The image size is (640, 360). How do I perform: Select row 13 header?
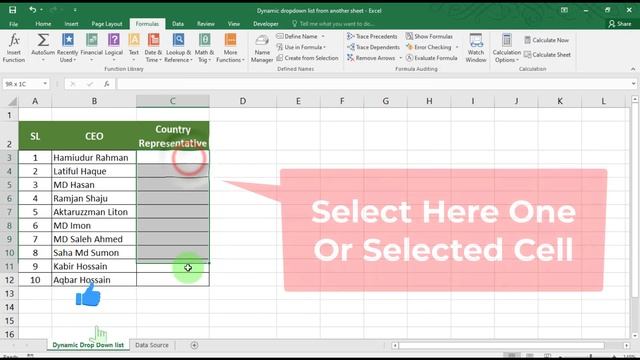point(9,293)
